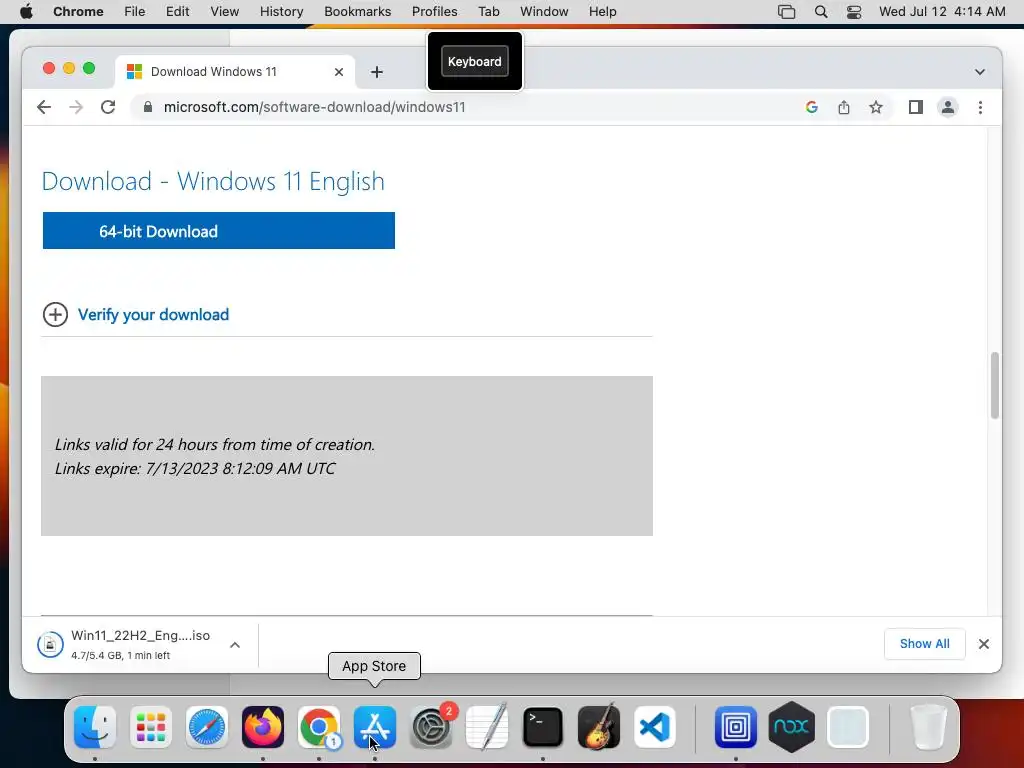1024x768 pixels.
Task: Go back to the previous page
Action: [44, 107]
